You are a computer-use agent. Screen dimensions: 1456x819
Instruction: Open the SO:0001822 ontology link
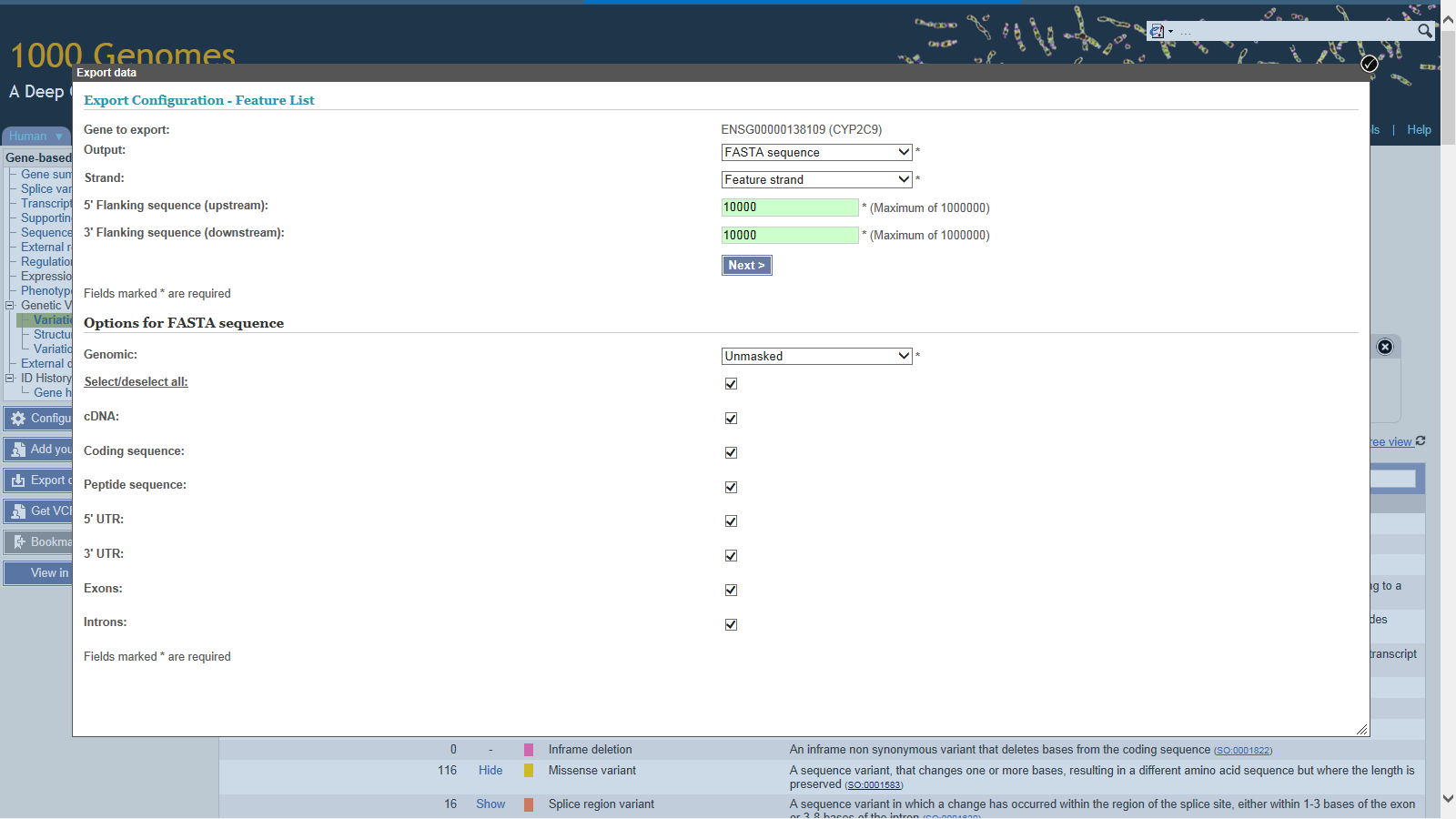1242,751
